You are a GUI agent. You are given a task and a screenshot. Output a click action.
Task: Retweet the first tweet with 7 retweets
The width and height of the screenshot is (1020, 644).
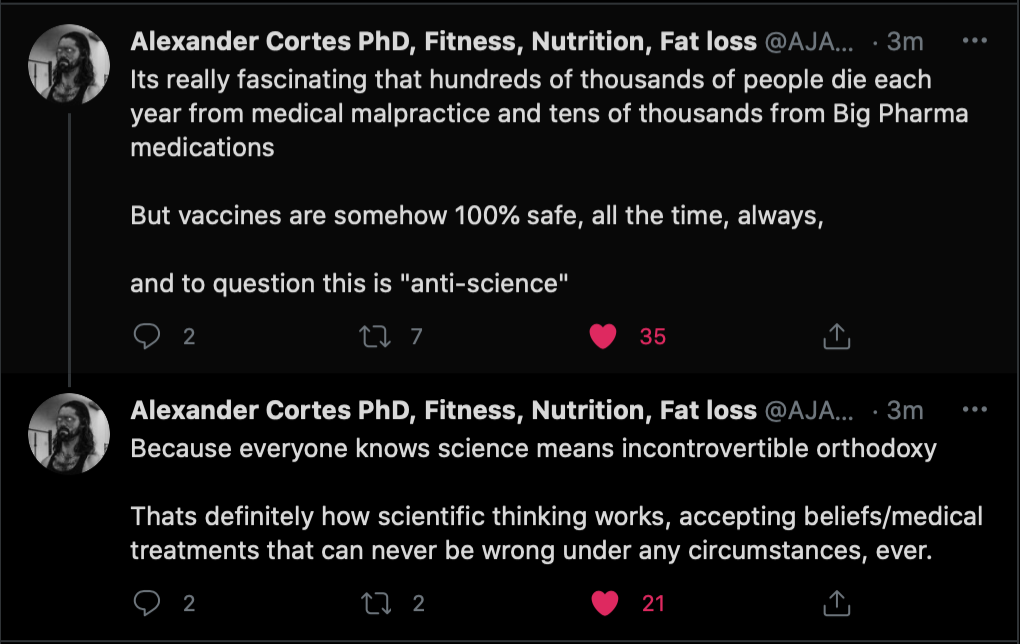374,337
